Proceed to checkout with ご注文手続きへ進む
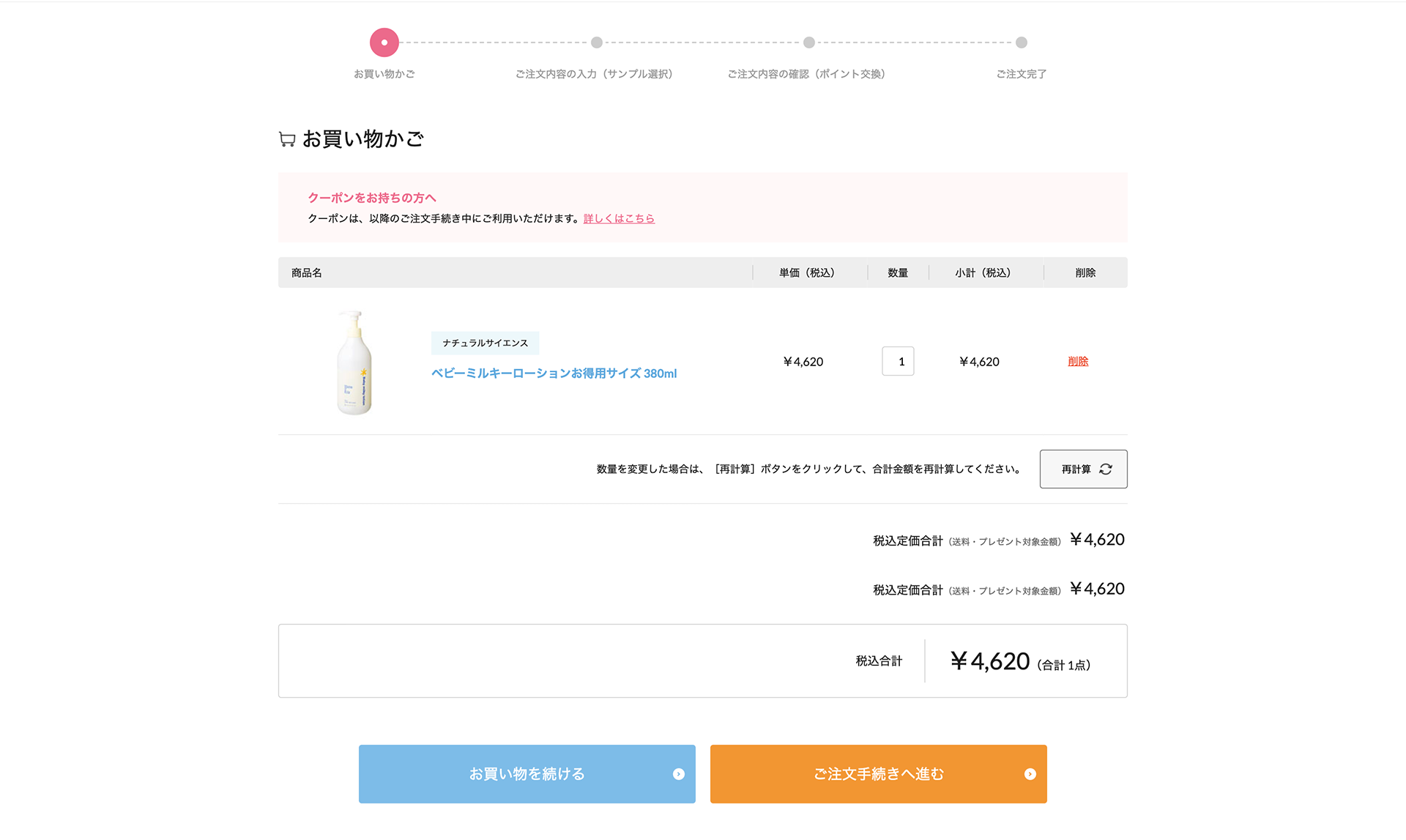 point(879,774)
